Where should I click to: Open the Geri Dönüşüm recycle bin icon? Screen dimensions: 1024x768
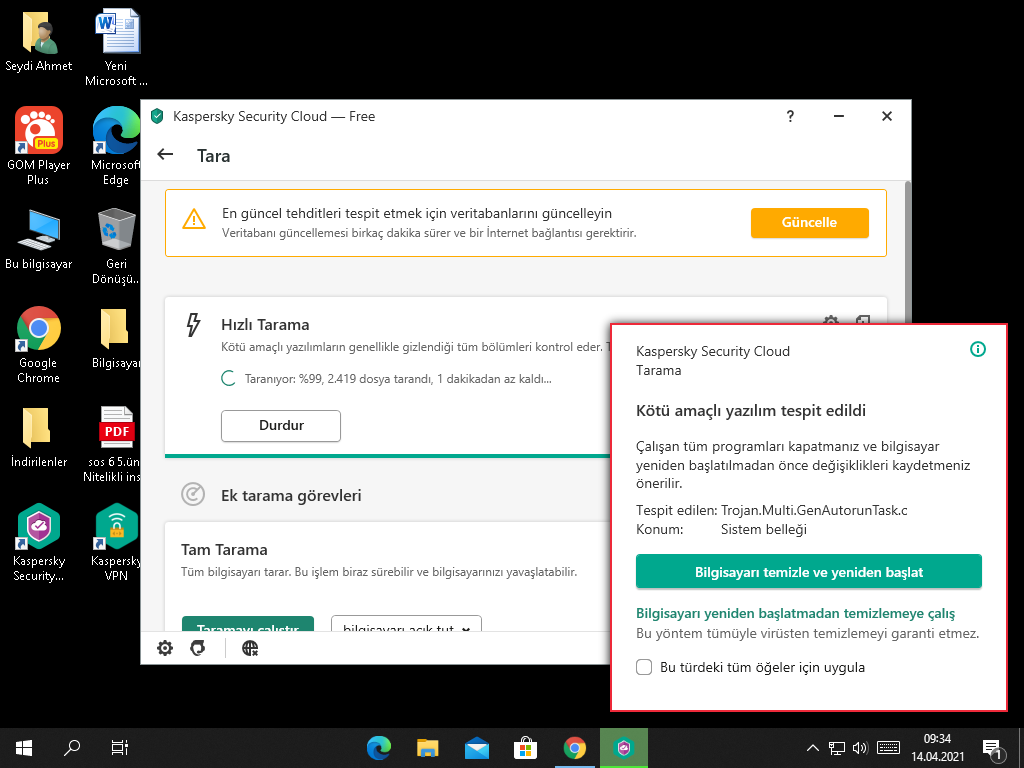tap(116, 246)
